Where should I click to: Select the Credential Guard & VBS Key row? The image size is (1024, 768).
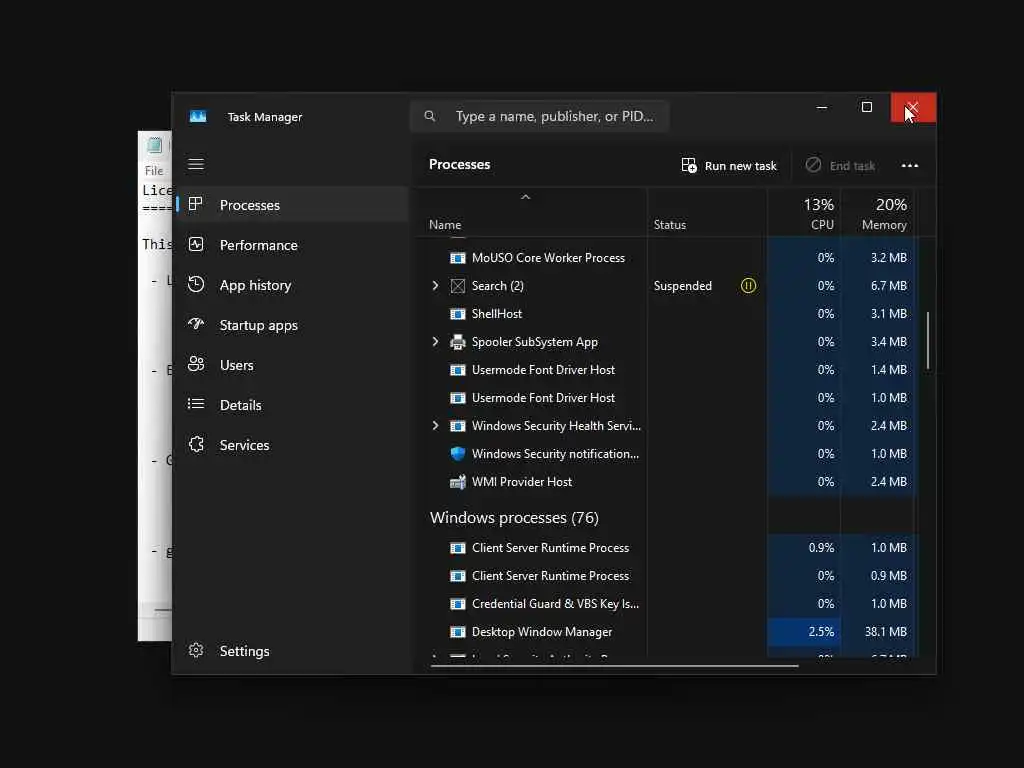[x=666, y=604]
